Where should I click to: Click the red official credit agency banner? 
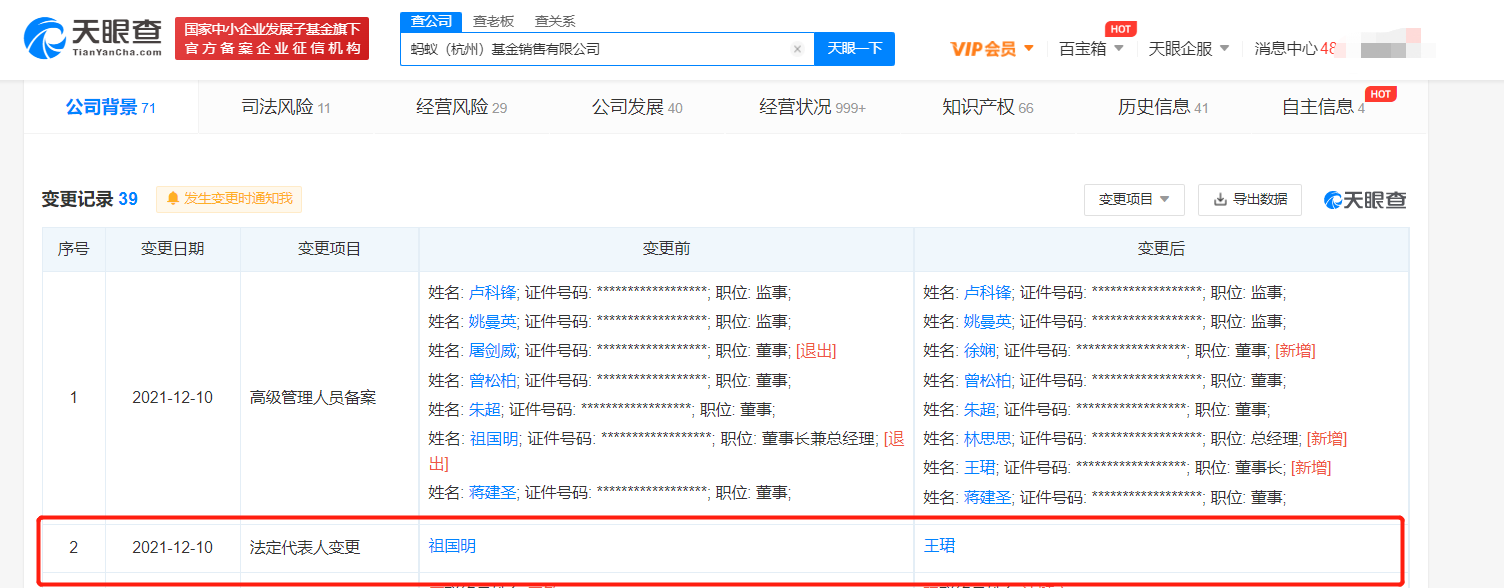click(272, 39)
